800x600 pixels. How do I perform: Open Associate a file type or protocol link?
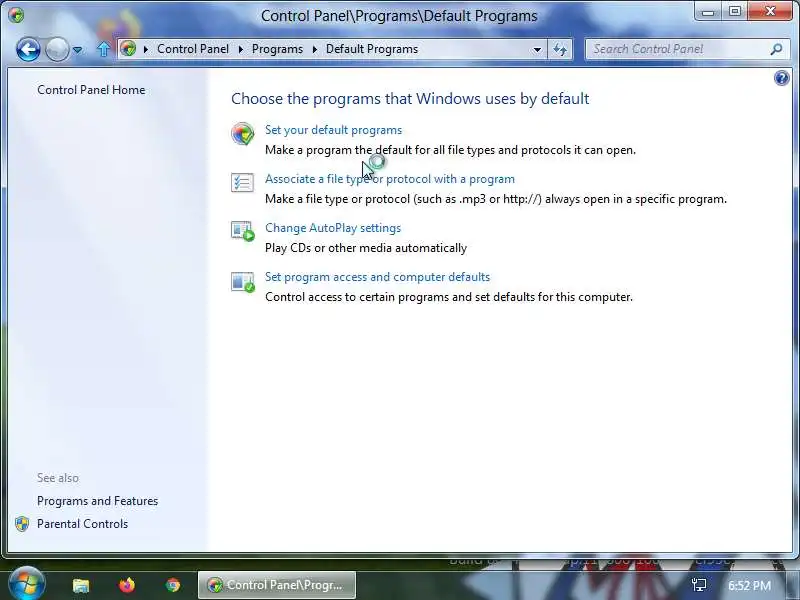coord(390,179)
